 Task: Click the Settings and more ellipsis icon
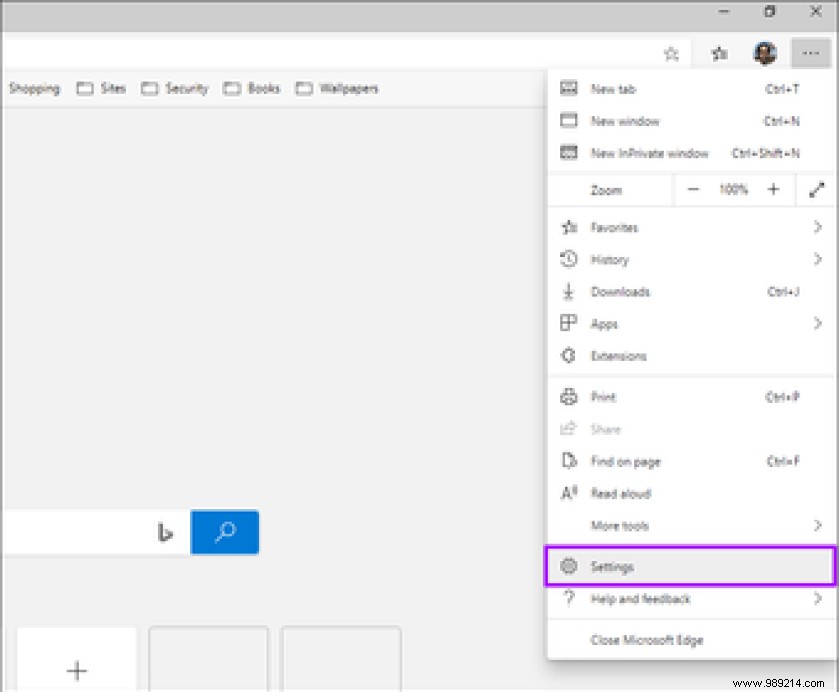pos(812,53)
